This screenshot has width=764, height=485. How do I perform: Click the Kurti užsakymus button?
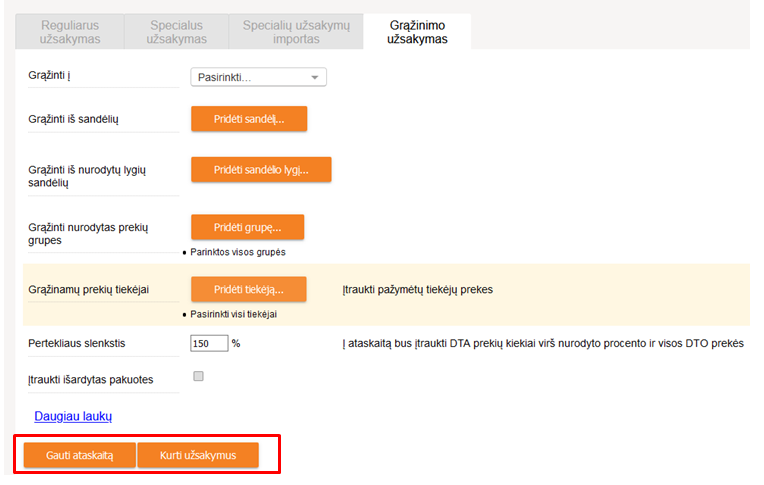point(198,455)
